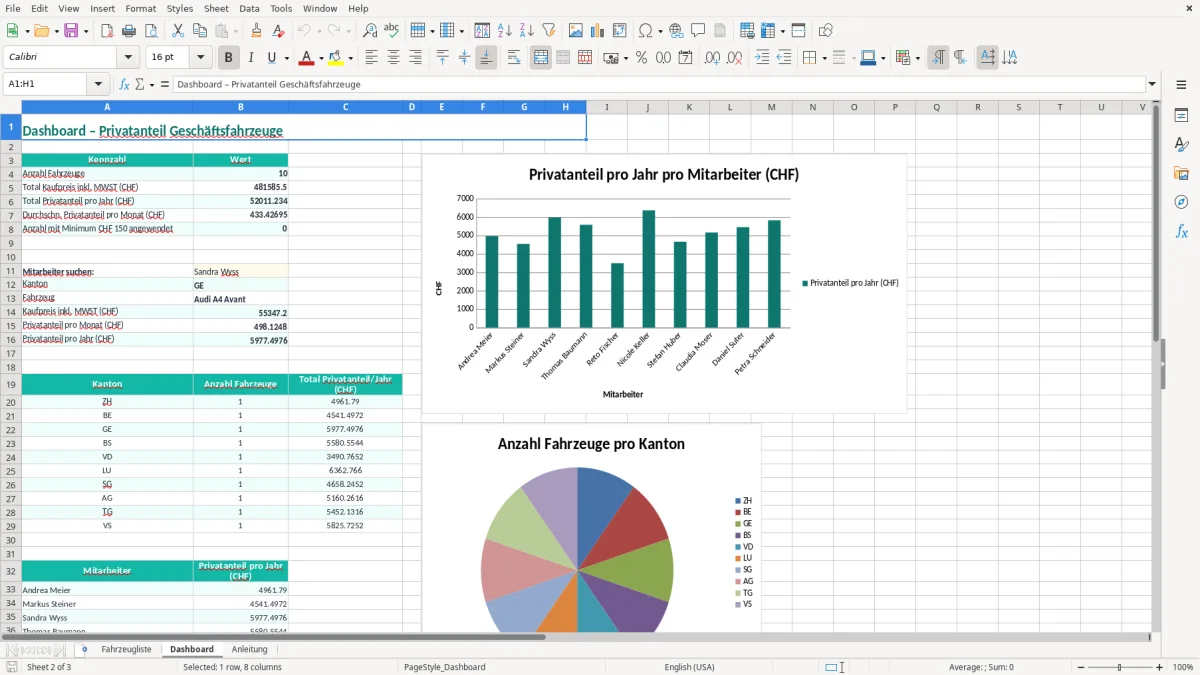The width and height of the screenshot is (1200, 675).
Task: Open the Styles menu
Action: click(180, 8)
